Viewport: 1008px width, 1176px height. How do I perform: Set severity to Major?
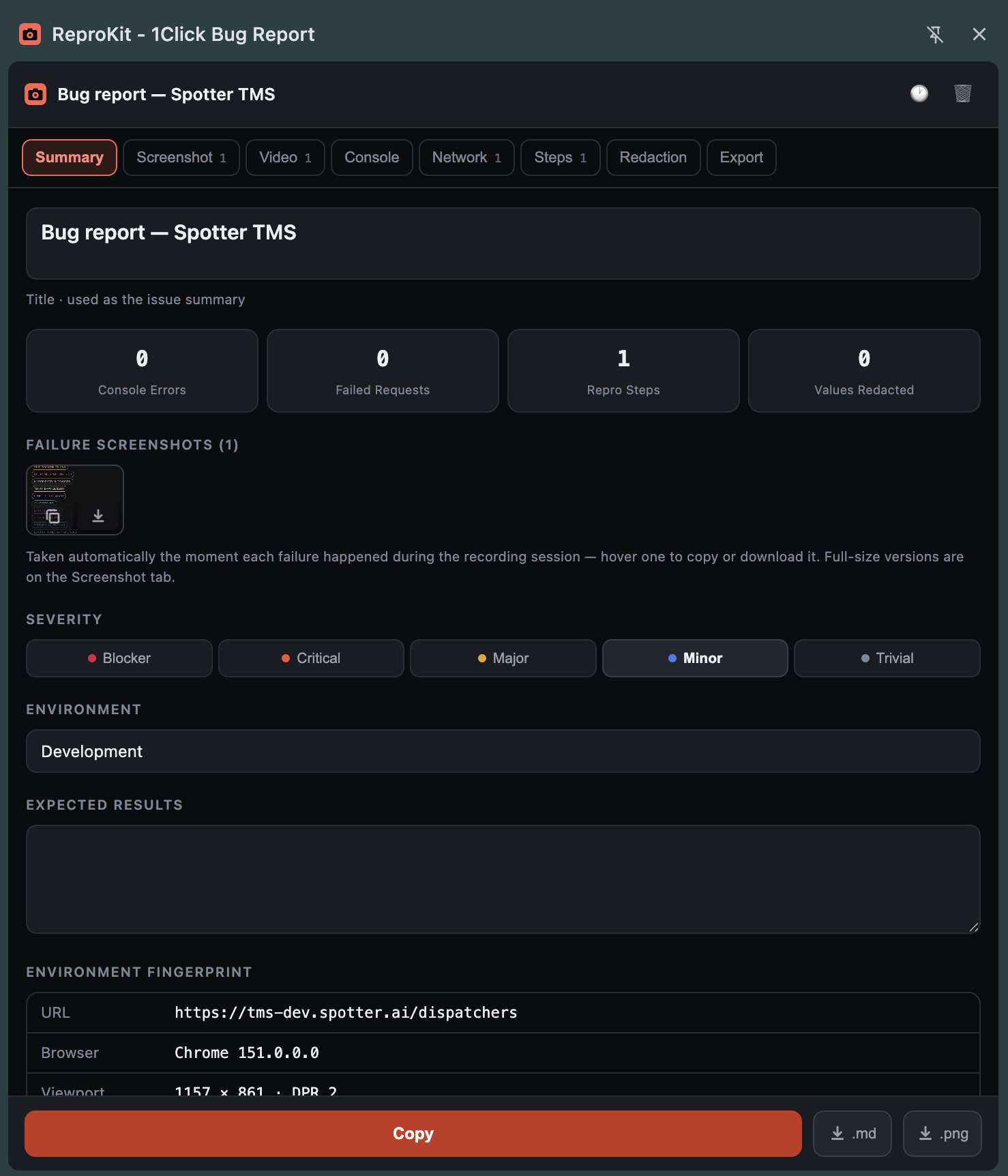point(503,658)
